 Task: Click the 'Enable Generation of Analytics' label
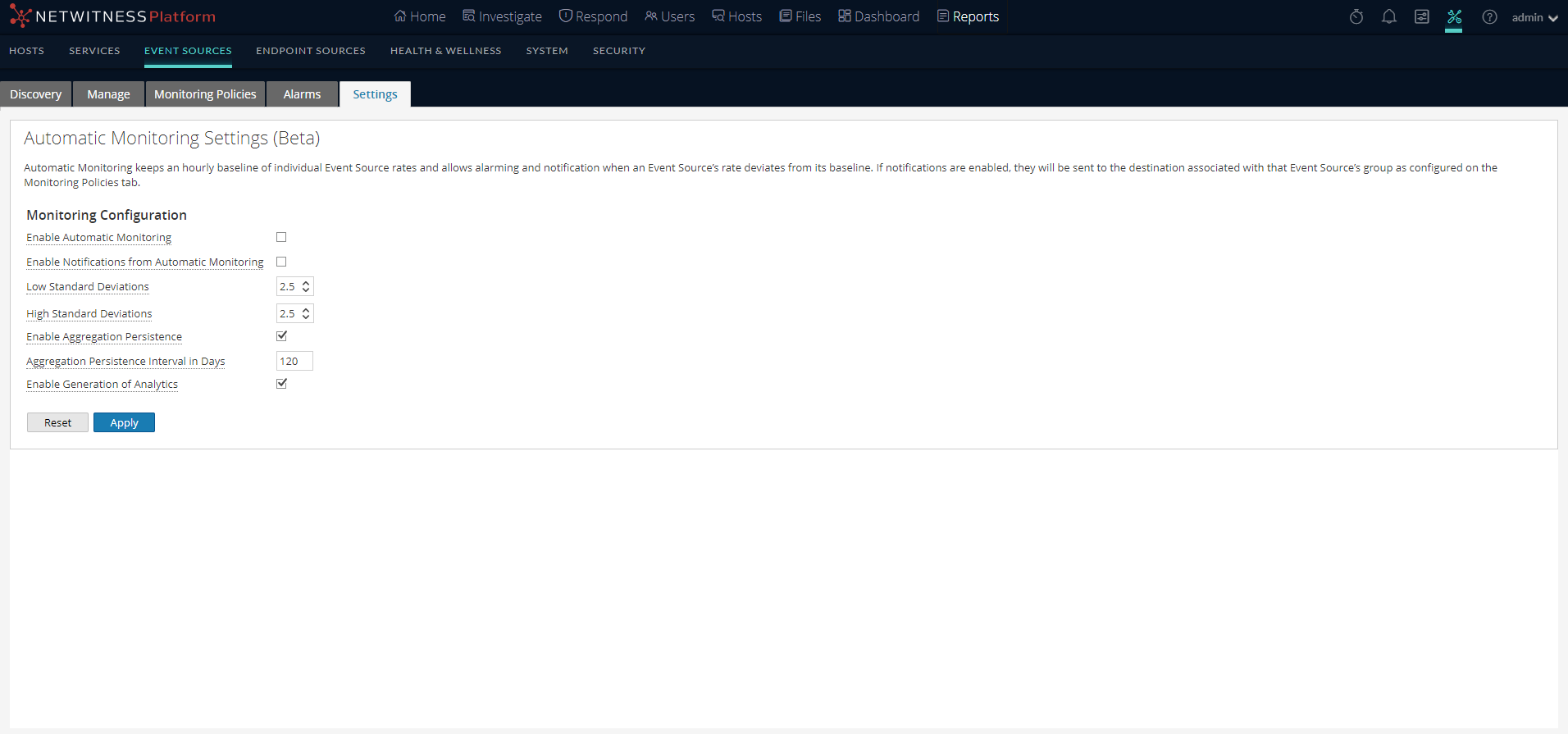(103, 385)
